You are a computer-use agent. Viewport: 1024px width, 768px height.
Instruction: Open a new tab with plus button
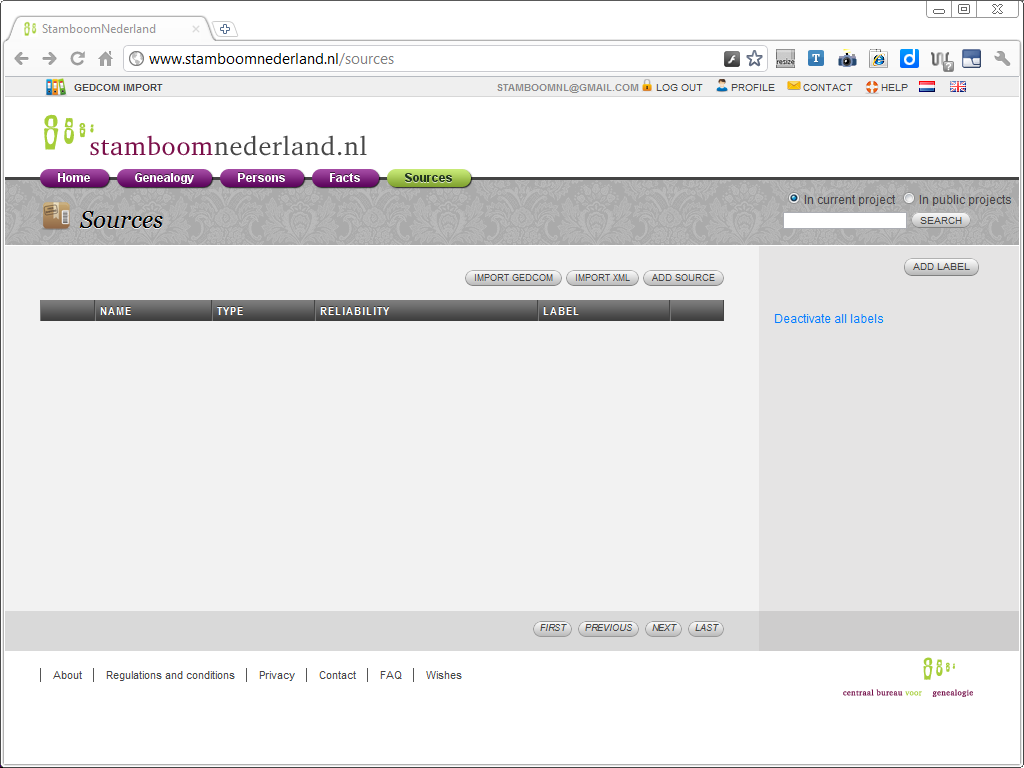[225, 29]
